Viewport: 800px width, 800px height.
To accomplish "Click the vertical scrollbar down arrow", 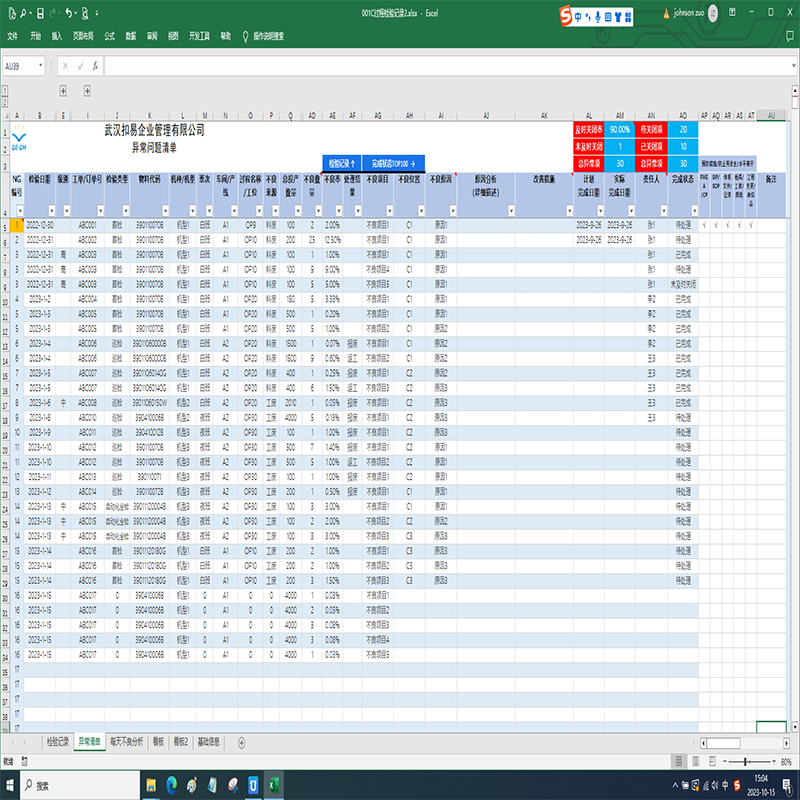I will 795,727.
